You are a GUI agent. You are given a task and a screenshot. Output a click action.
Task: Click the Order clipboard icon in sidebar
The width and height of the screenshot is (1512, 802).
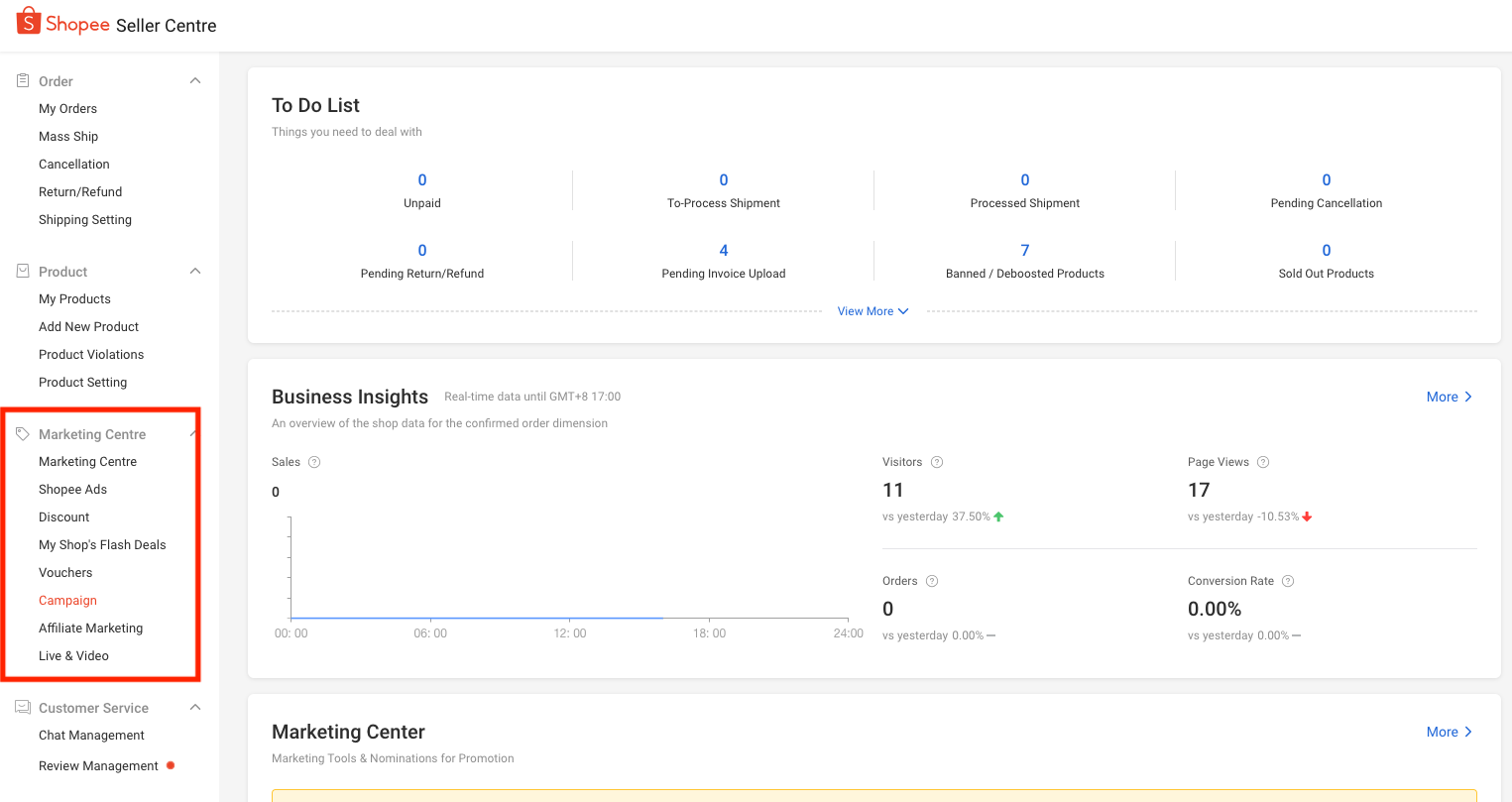(23, 80)
